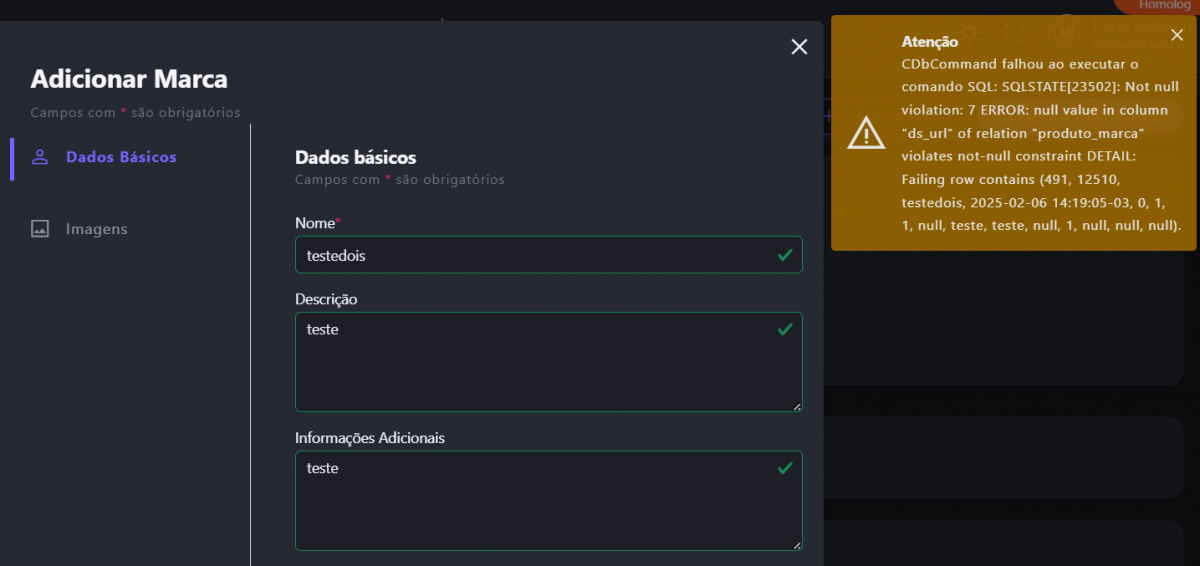Viewport: 1200px width, 566px height.
Task: Dismiss the Atenção error notification
Action: 1177,35
